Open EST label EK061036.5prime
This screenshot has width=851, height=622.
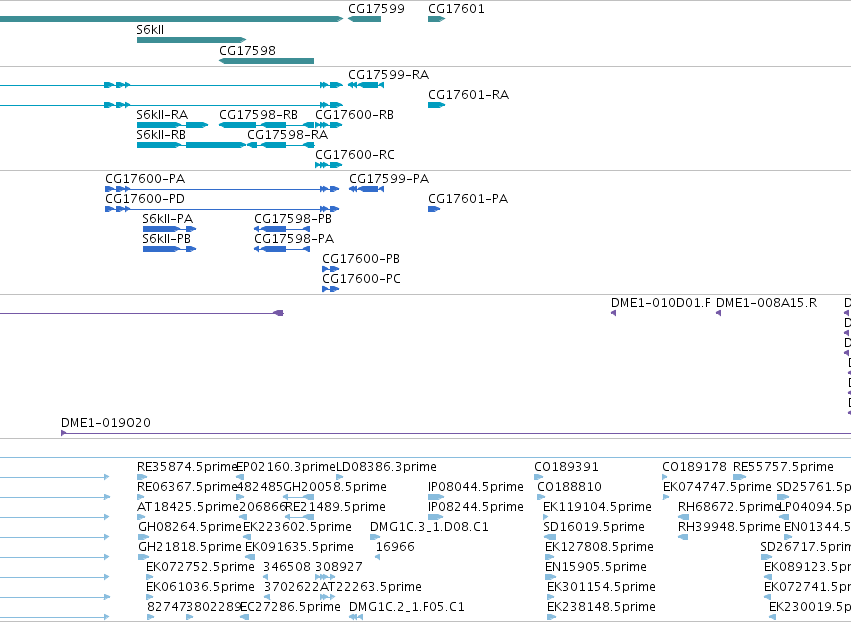[x=200, y=587]
